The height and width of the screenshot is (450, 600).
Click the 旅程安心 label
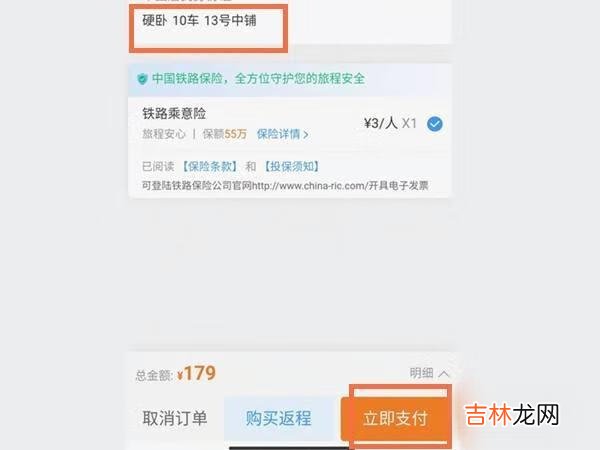[x=164, y=134]
